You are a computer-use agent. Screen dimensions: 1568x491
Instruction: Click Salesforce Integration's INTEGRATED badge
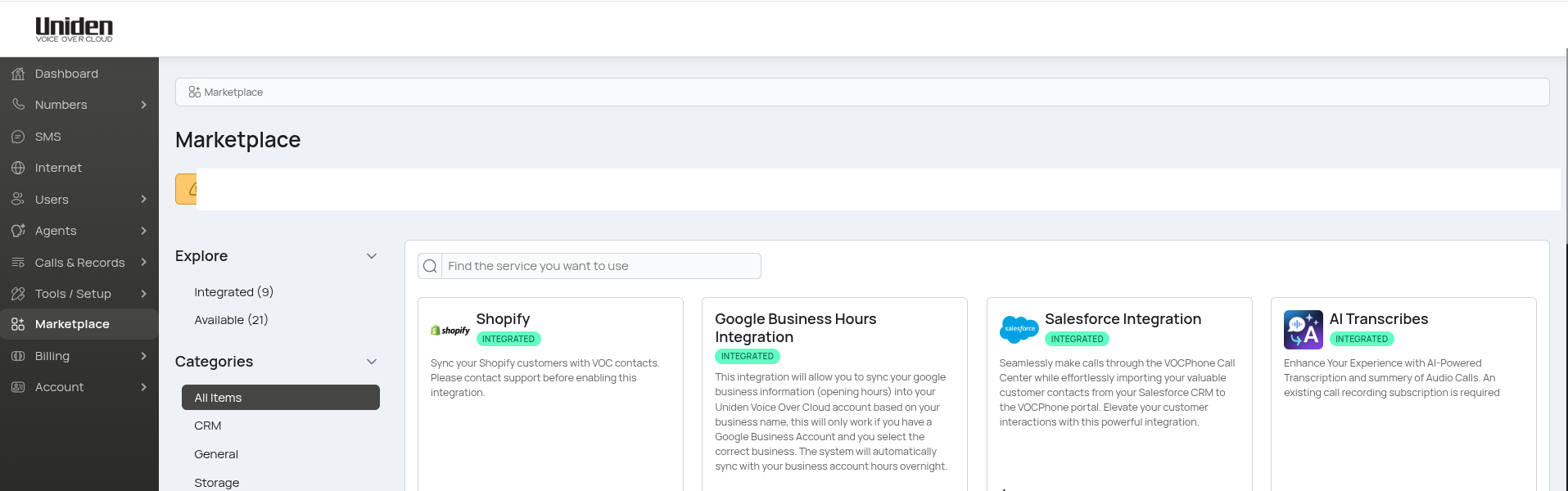point(1078,339)
